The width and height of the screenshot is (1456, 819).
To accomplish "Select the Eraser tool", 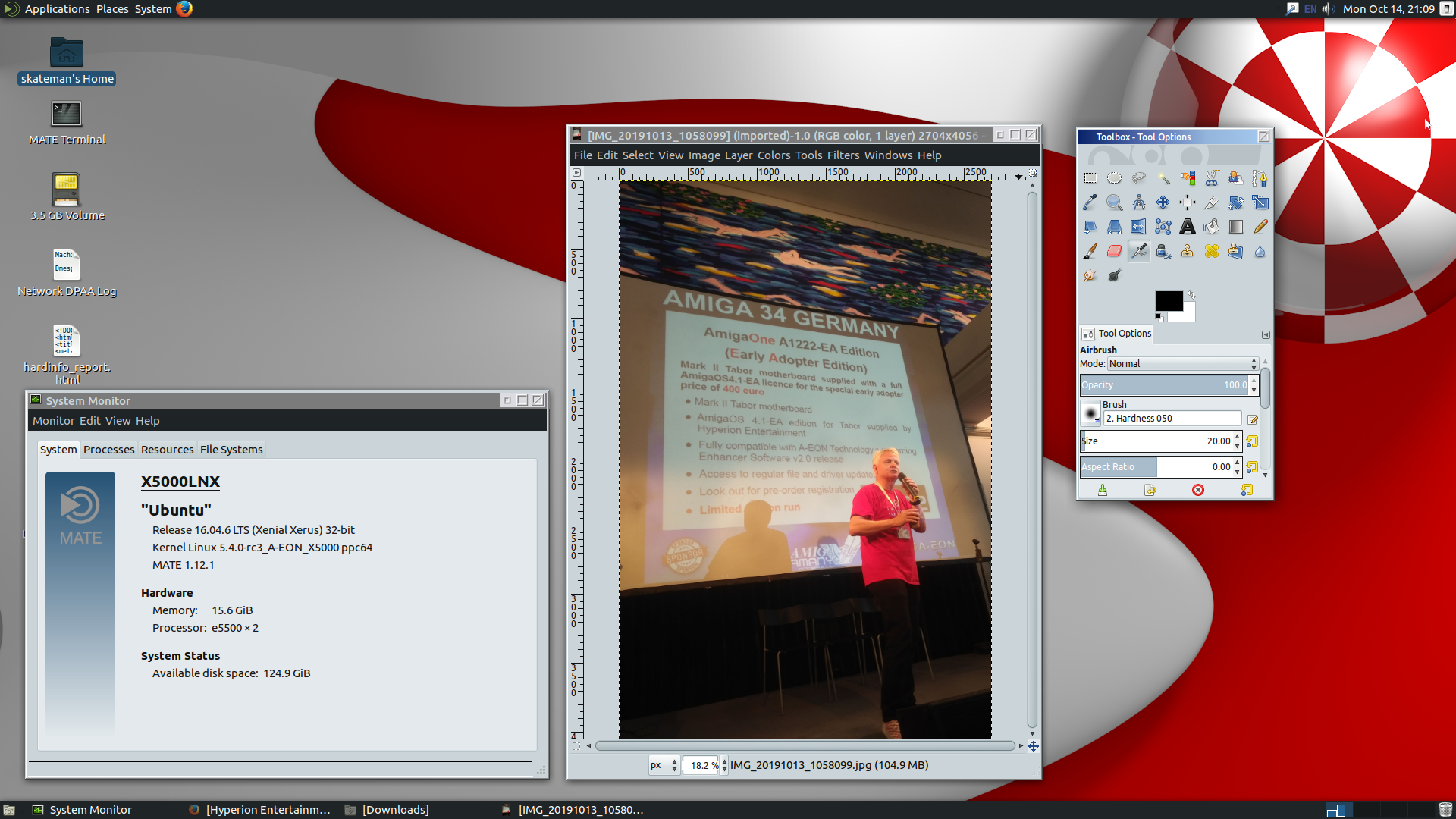I will 1114,251.
